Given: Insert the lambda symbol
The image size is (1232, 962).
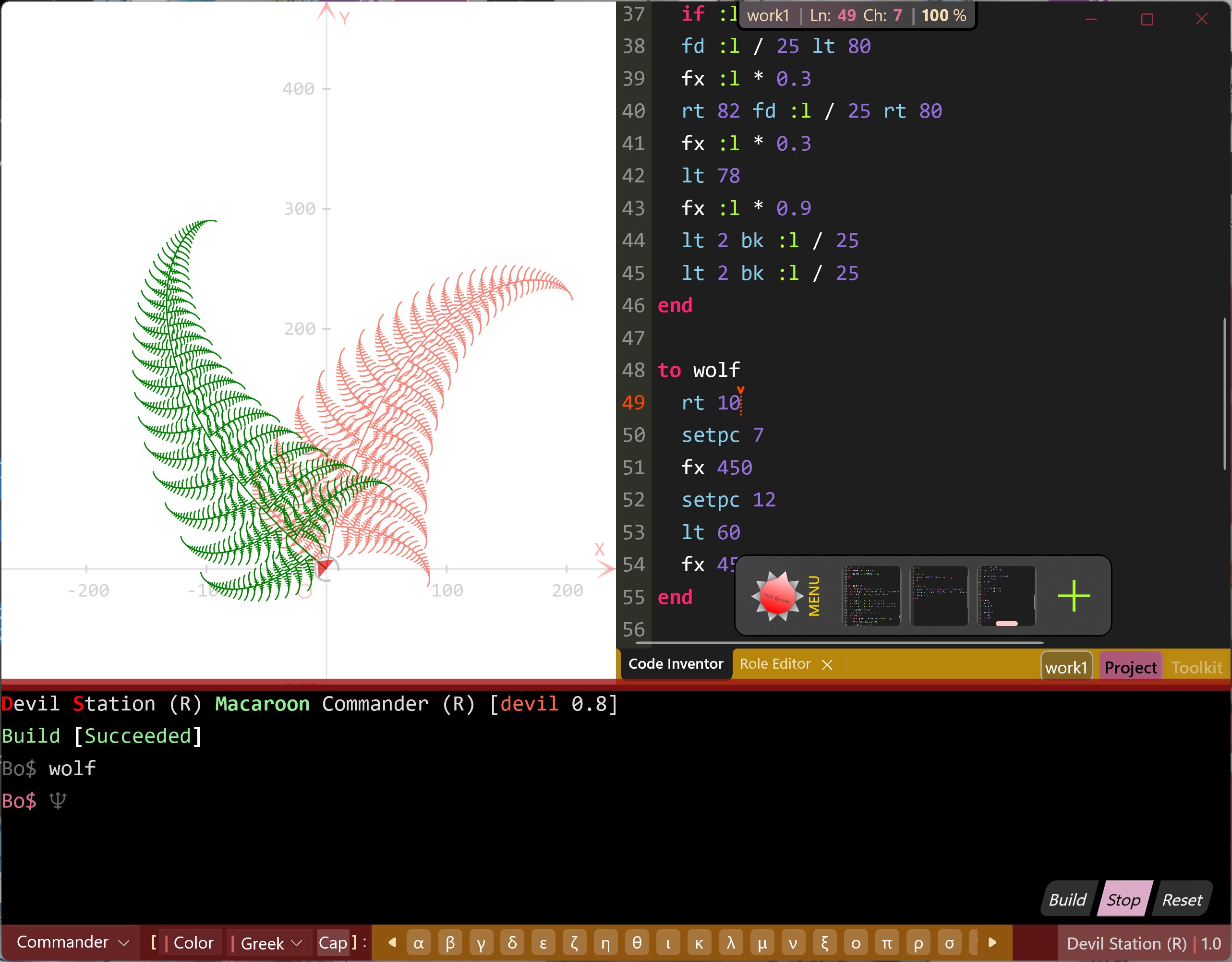Looking at the screenshot, I should [x=731, y=943].
